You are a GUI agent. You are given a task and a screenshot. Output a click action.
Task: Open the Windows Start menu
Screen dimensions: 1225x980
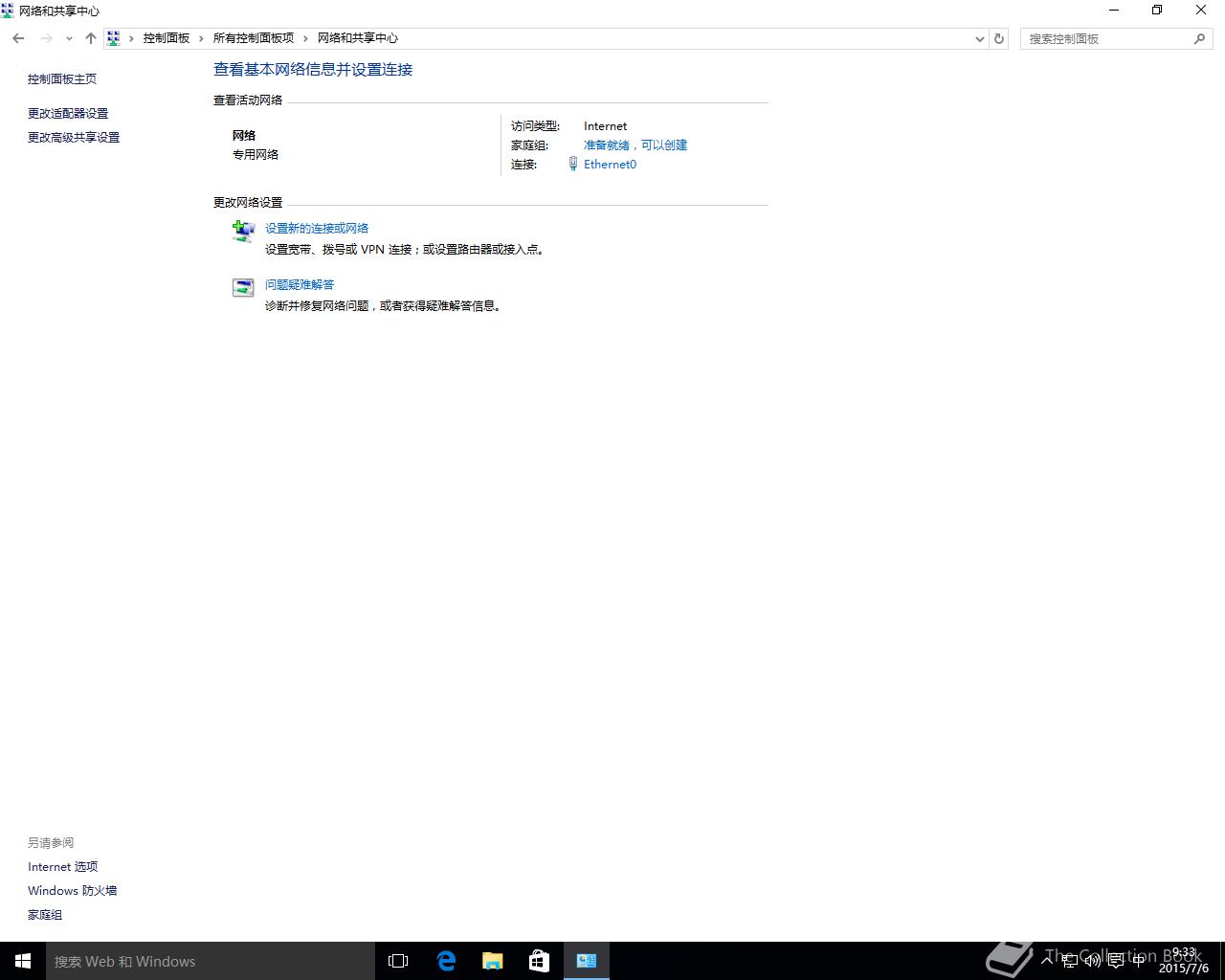coord(23,961)
